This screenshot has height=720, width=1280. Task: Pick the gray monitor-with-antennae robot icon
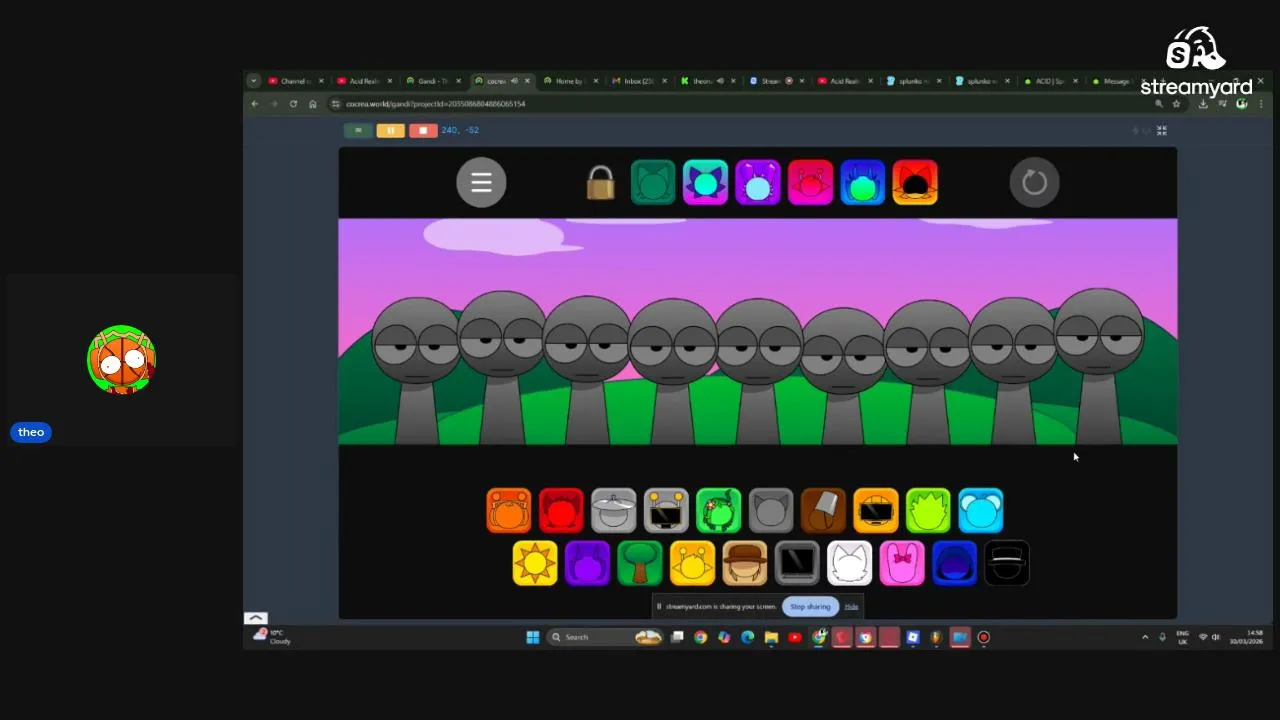tap(666, 510)
